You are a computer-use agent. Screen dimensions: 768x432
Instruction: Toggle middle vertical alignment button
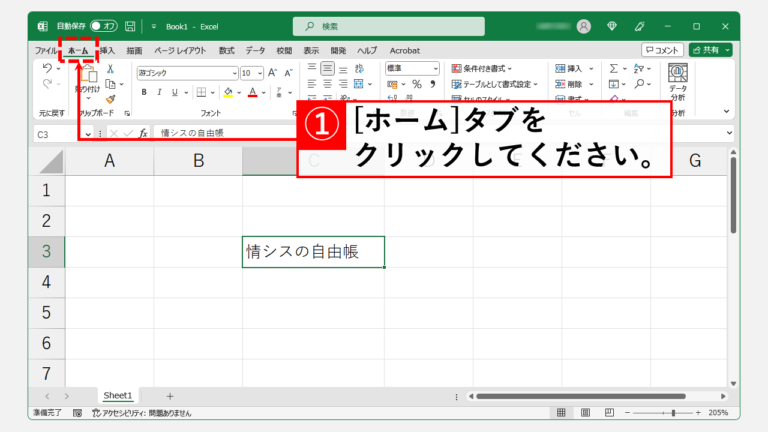click(x=328, y=69)
